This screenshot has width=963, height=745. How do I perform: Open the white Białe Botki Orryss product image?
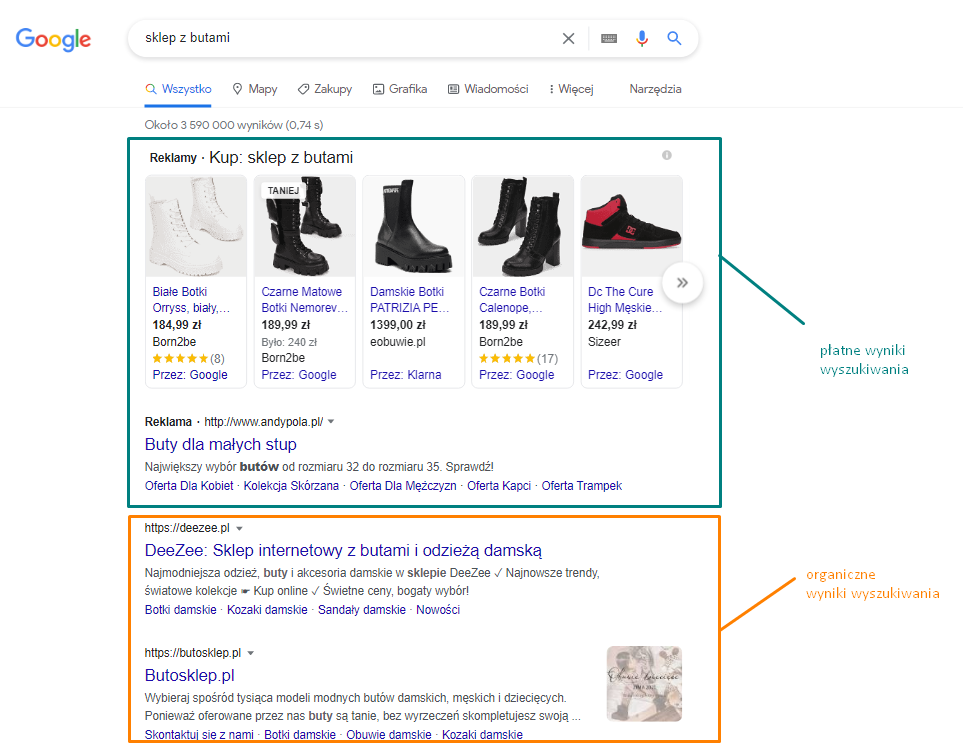tap(196, 226)
